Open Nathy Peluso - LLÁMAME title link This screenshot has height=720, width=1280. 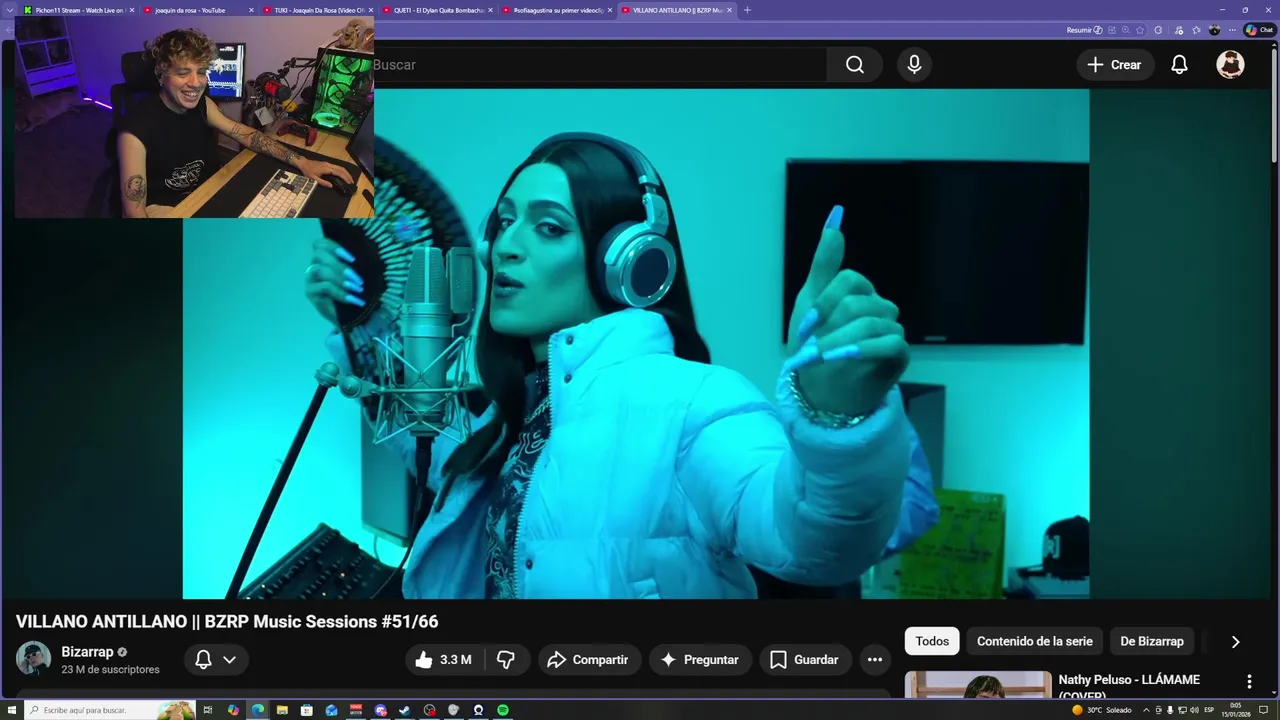[x=1129, y=687]
